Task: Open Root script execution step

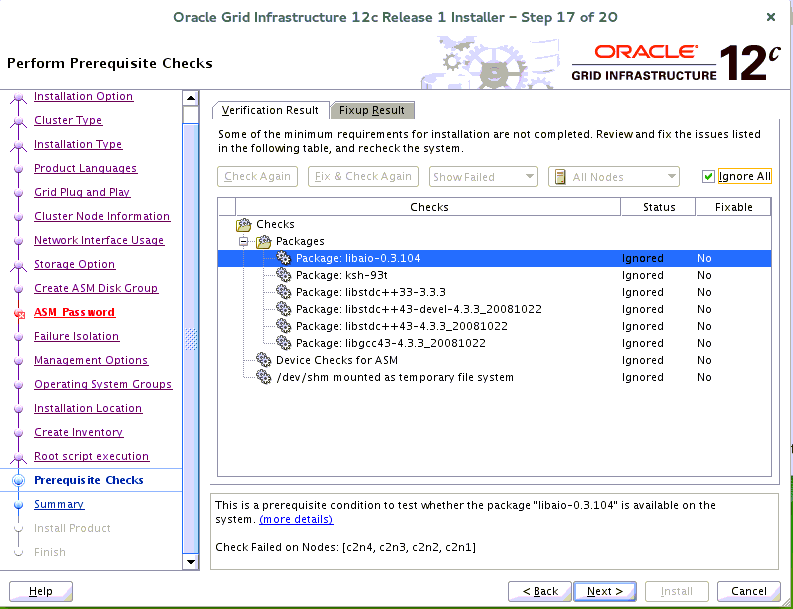Action: tap(92, 456)
